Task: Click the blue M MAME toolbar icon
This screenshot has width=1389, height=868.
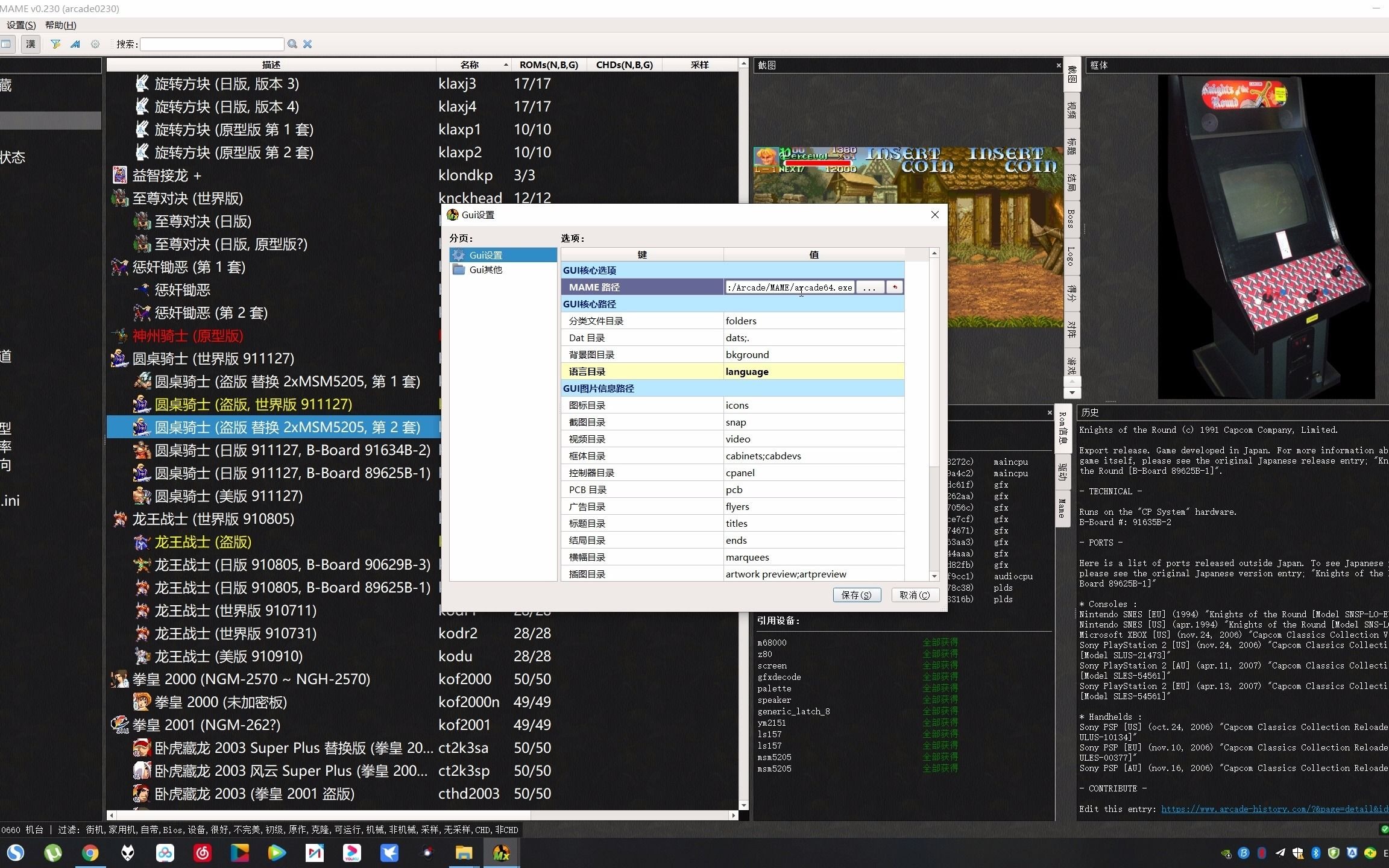Action: 75,44
